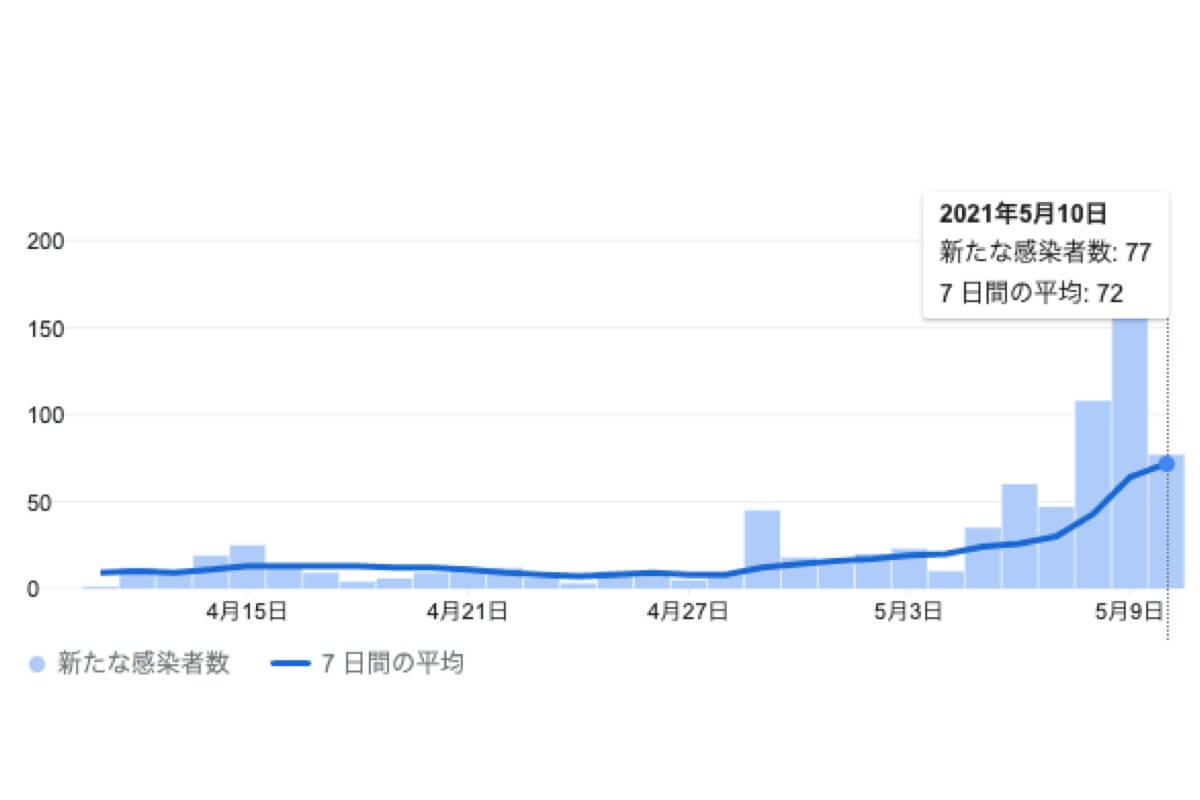
Task: Click the tooltip date 2021年5月10日
Action: tap(1022, 213)
